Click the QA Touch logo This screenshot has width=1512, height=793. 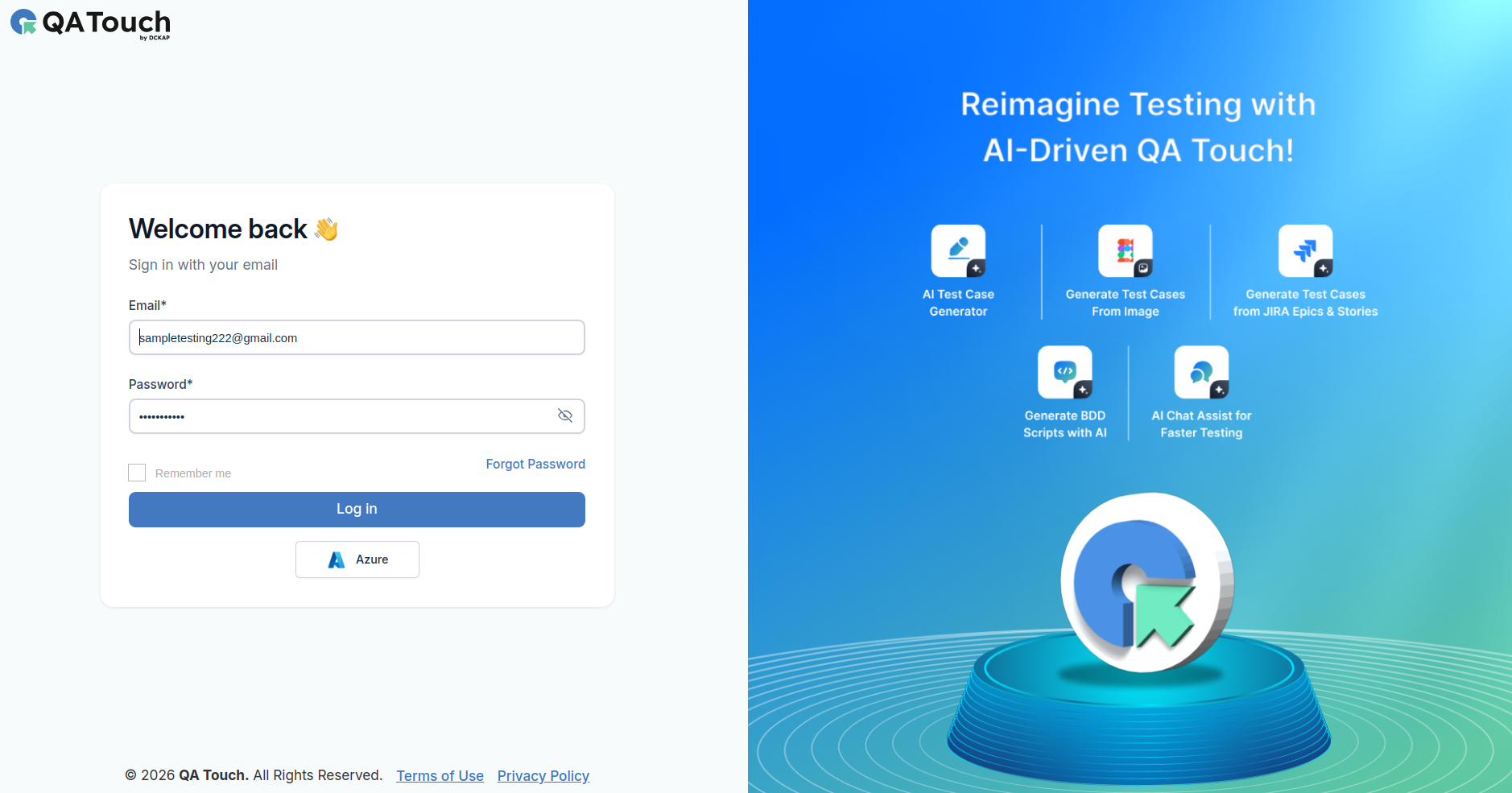[90, 23]
